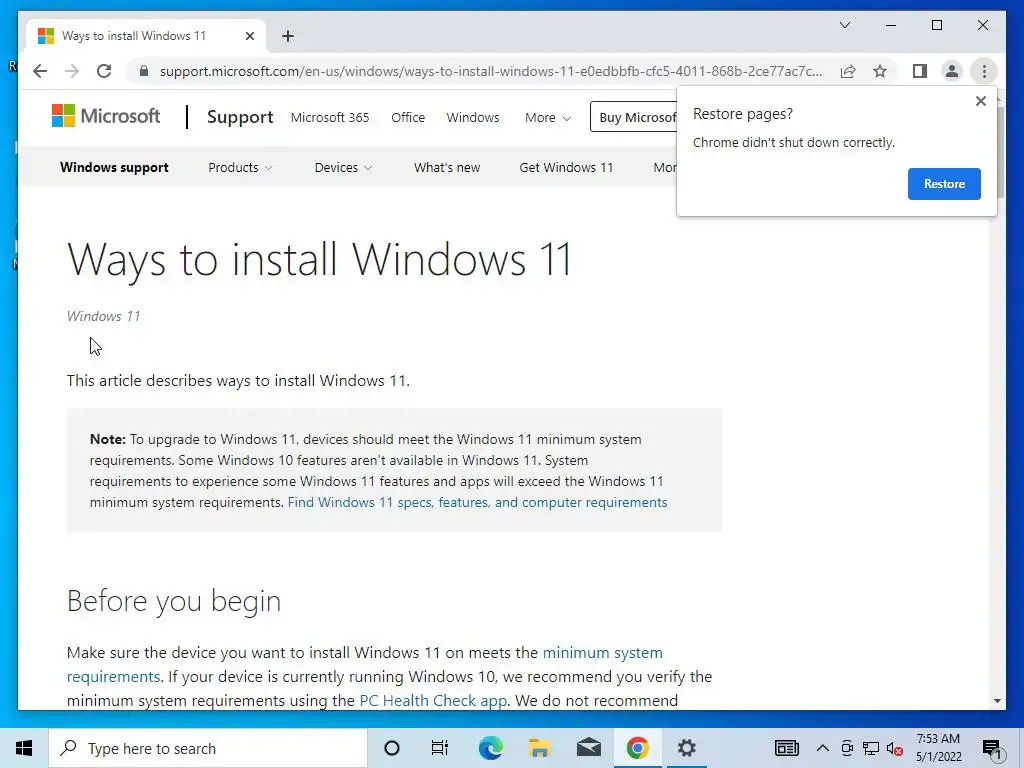
Task: Click the blue Restore button
Action: tap(944, 184)
